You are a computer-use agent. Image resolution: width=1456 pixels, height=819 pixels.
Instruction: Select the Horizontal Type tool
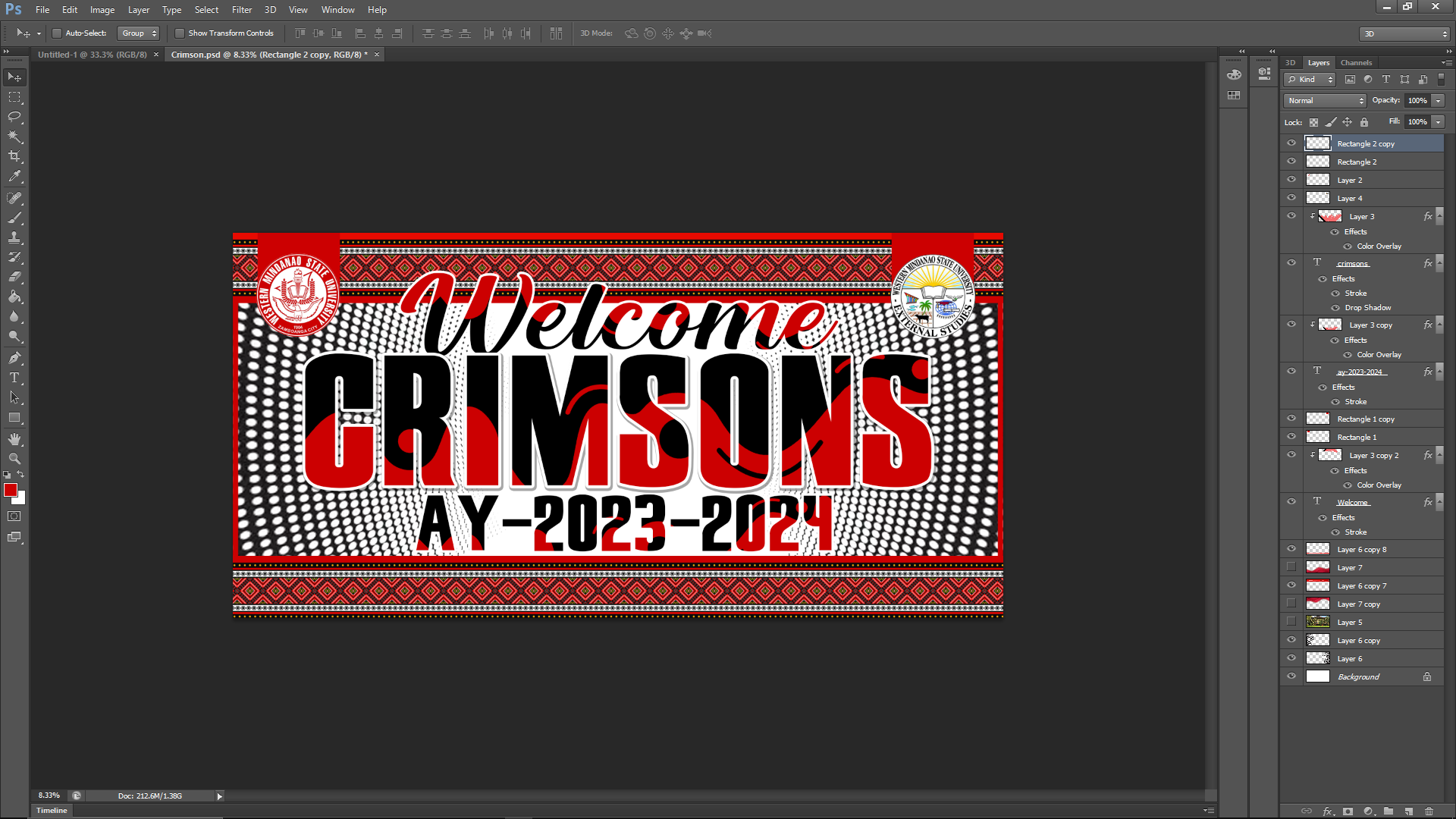coord(14,378)
